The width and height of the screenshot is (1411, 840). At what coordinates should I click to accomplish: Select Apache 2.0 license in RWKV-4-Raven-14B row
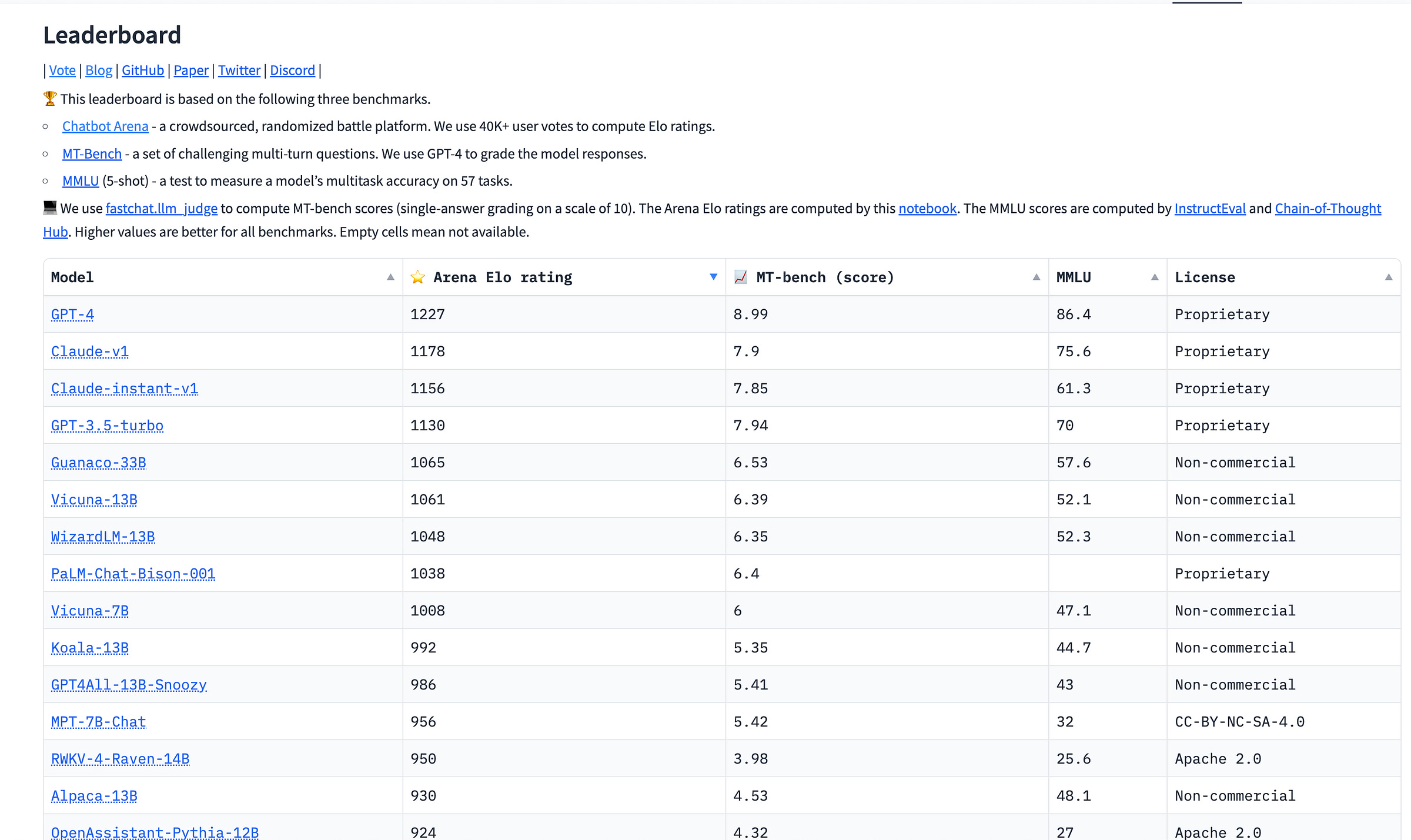(x=1218, y=759)
